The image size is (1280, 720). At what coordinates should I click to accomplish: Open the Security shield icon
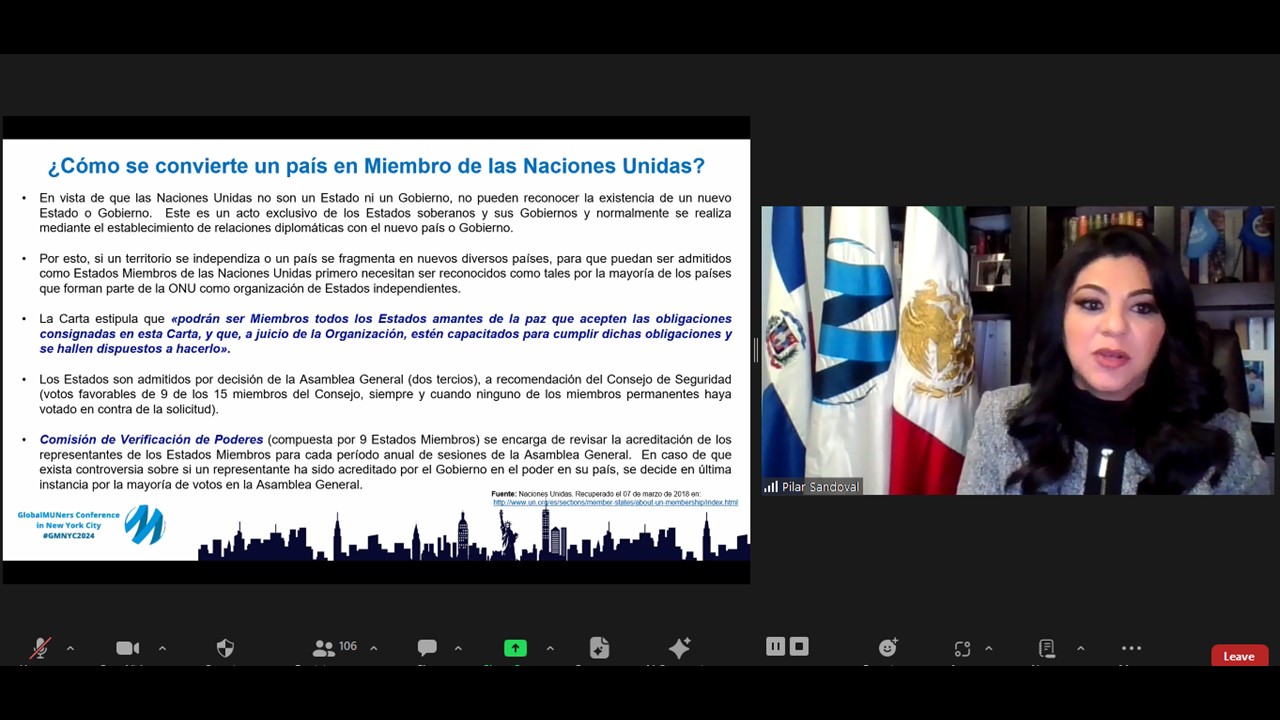[225, 648]
